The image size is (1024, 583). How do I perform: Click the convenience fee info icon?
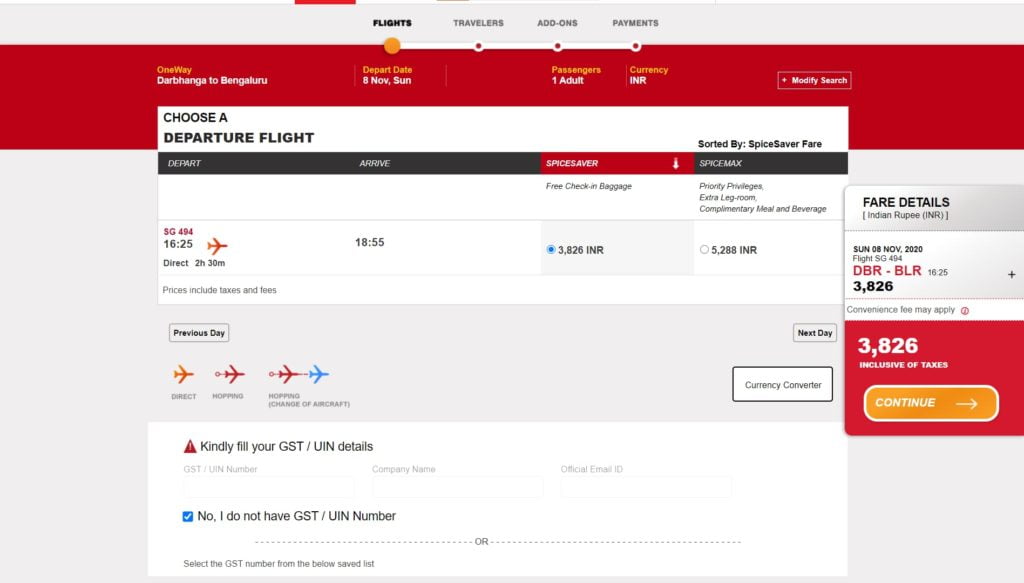click(965, 310)
